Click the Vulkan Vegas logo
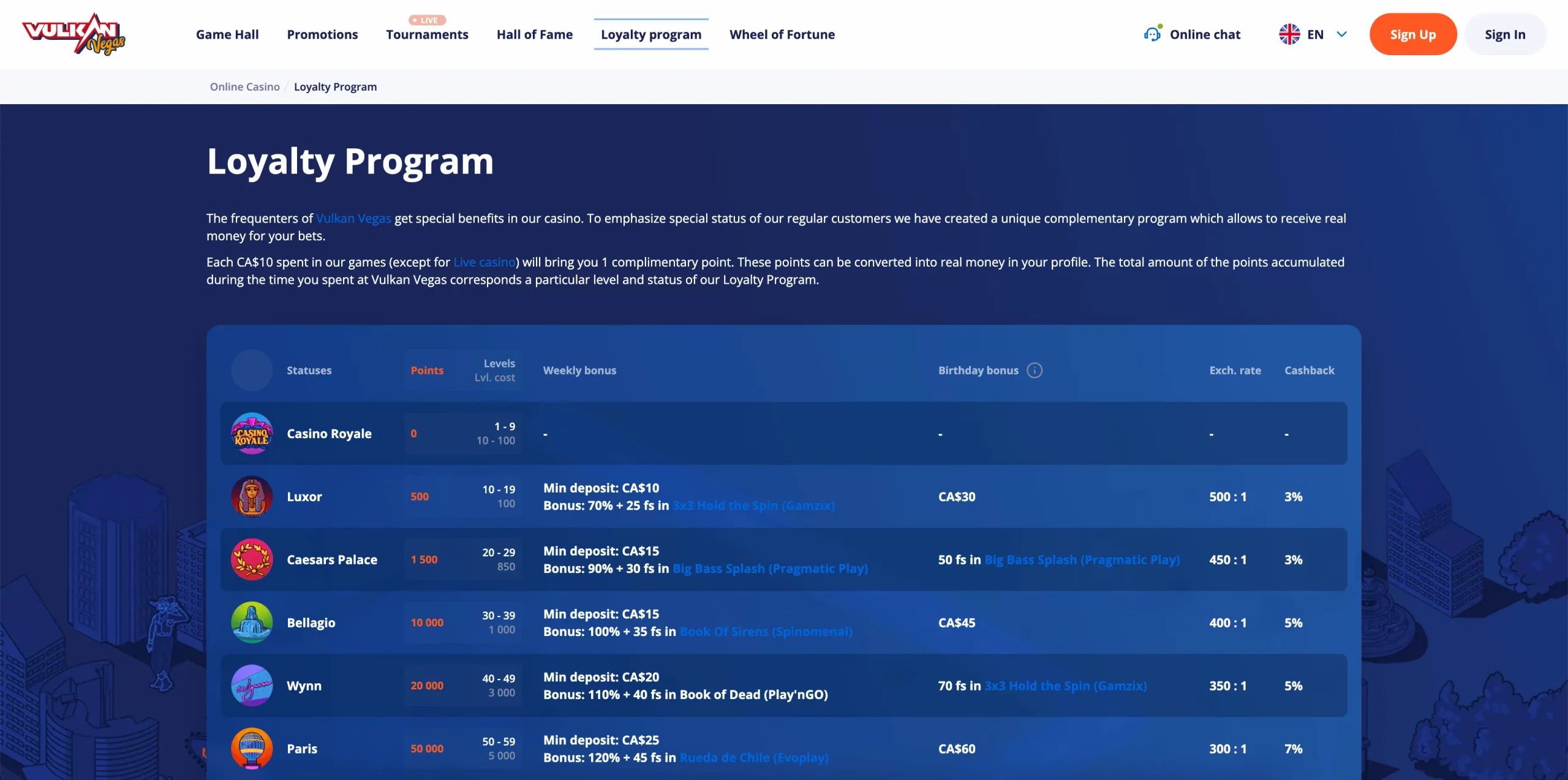The height and width of the screenshot is (780, 1568). (73, 34)
